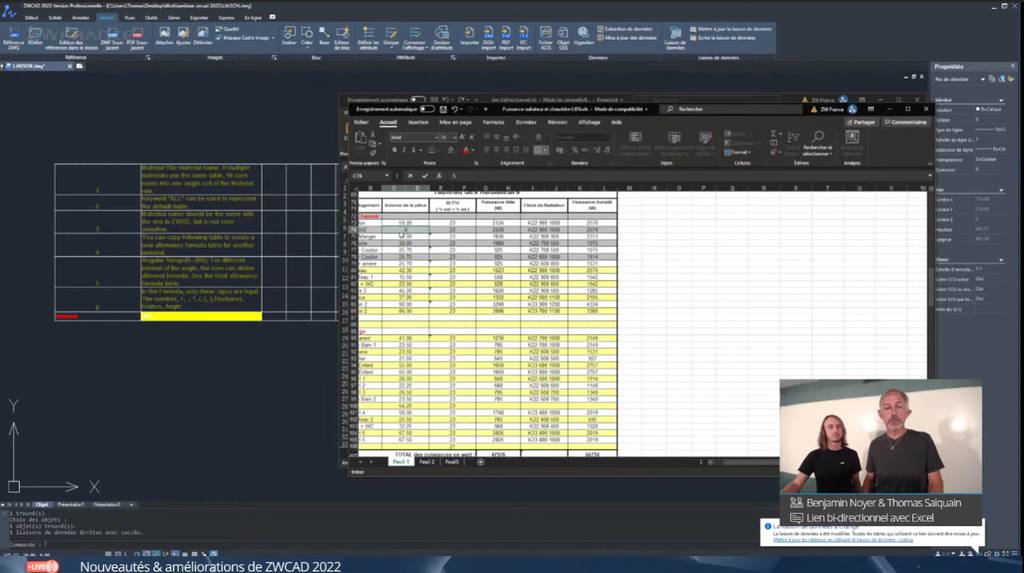The height and width of the screenshot is (573, 1024).
Task: Click the insert function fx icon
Action: click(x=438, y=176)
